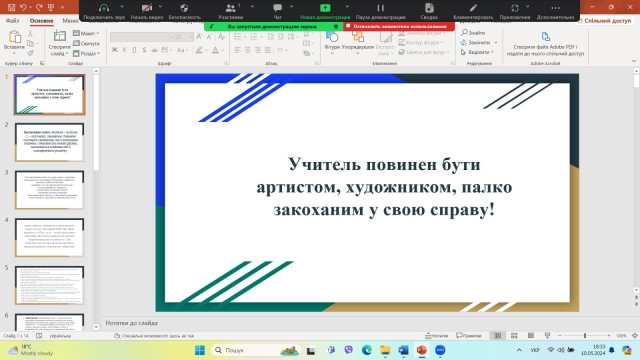
Task: Start slideshow from Quick Access toolbar
Action: coord(51,7)
